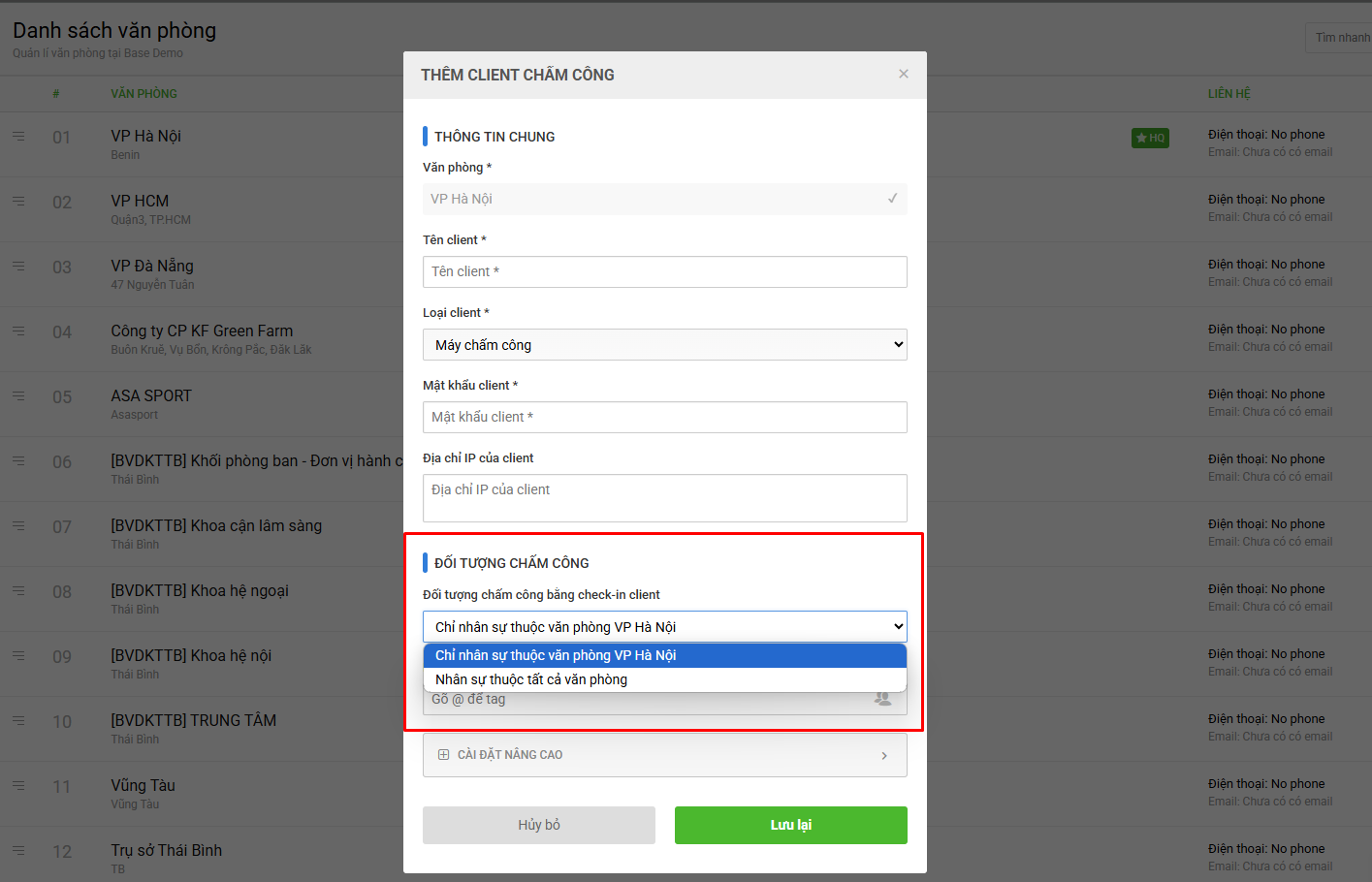Open [BVDKTTB] Khoa cận lâm sàng row

click(216, 525)
